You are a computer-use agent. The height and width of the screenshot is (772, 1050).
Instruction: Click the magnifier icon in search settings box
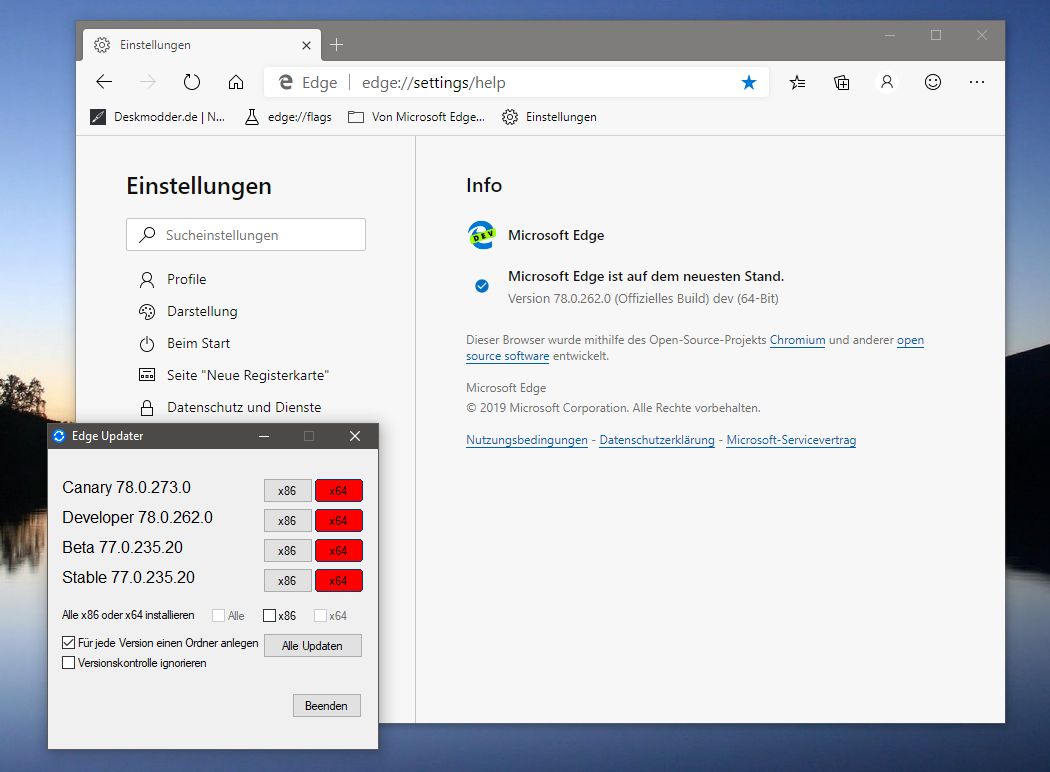pos(147,234)
